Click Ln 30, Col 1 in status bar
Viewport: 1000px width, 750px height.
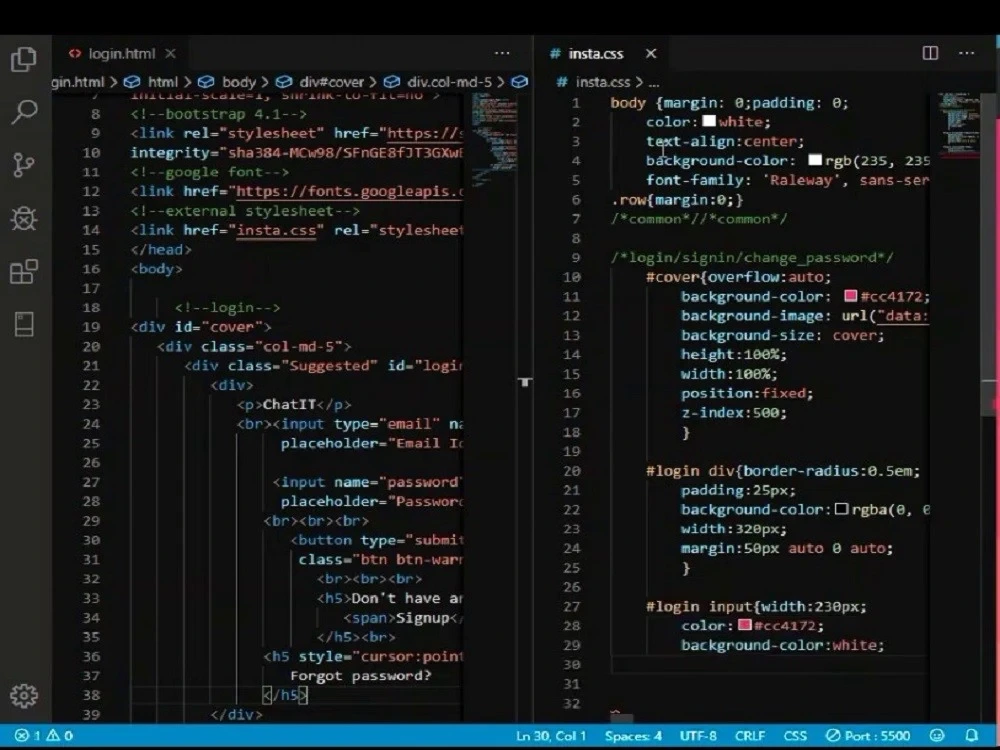[x=551, y=735]
